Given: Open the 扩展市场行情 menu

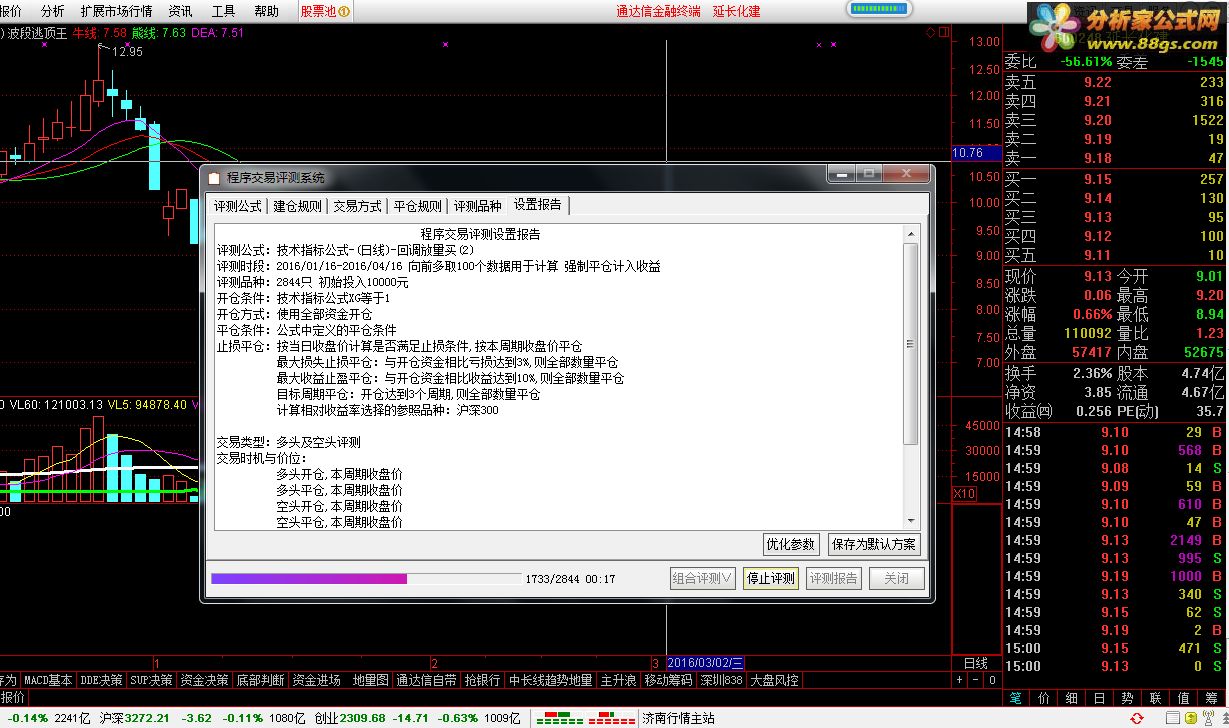Looking at the screenshot, I should (116, 11).
